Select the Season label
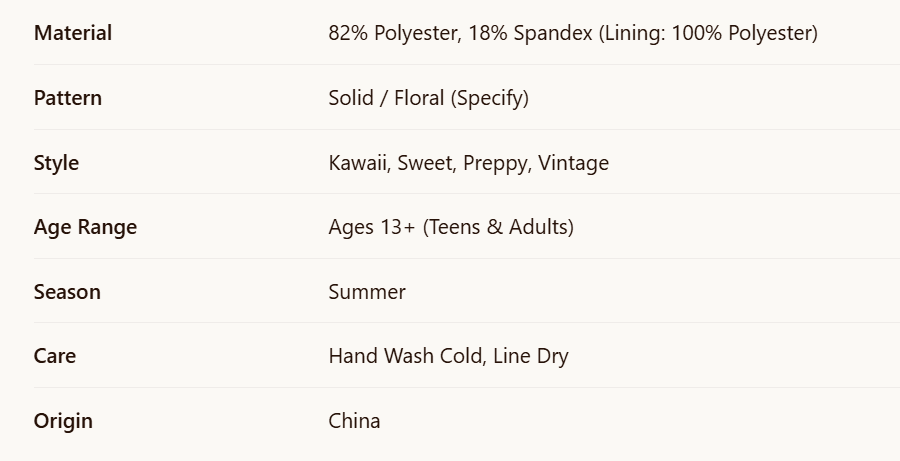This screenshot has height=461, width=900. [67, 292]
